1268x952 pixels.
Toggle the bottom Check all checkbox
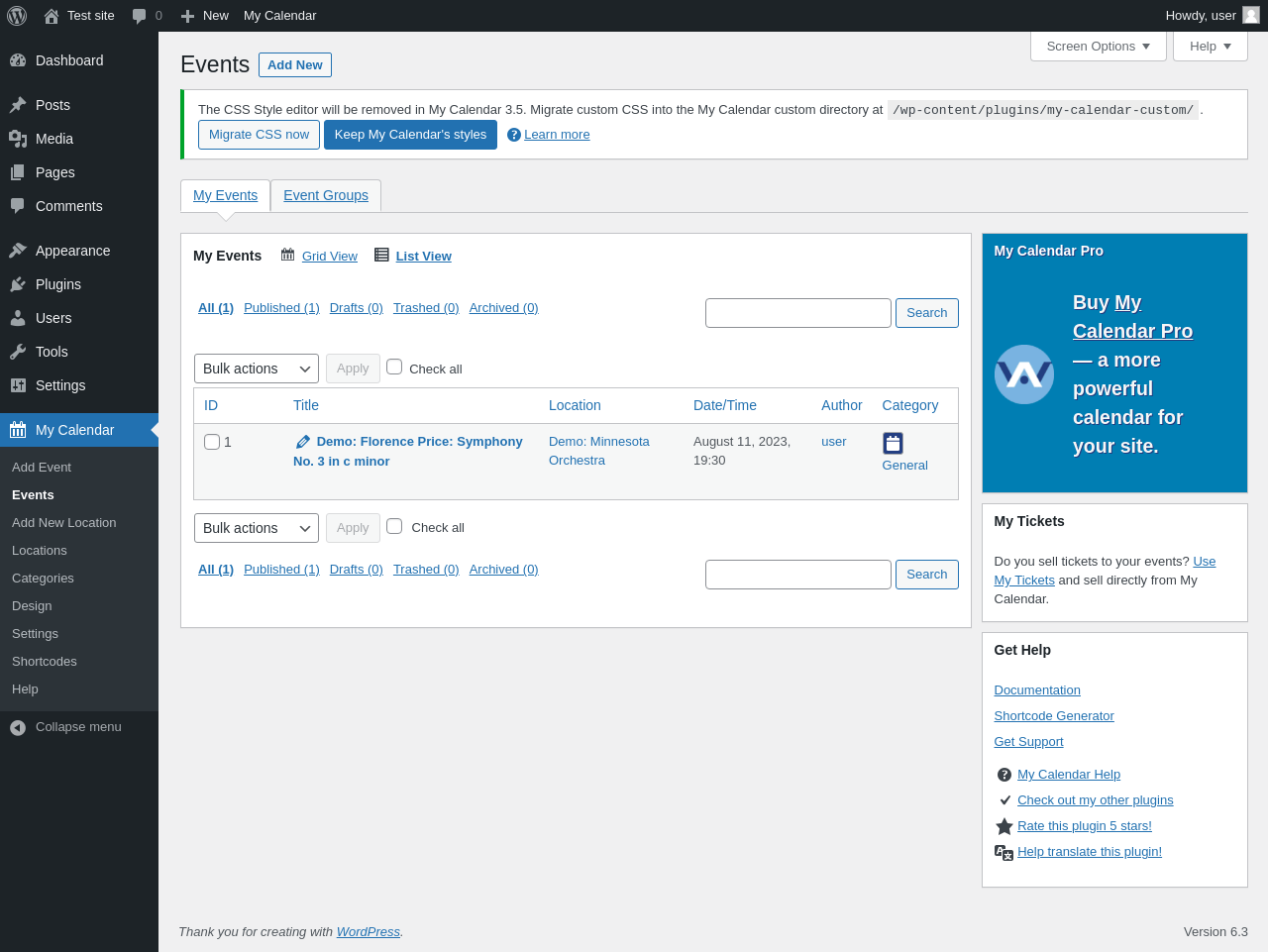click(394, 526)
